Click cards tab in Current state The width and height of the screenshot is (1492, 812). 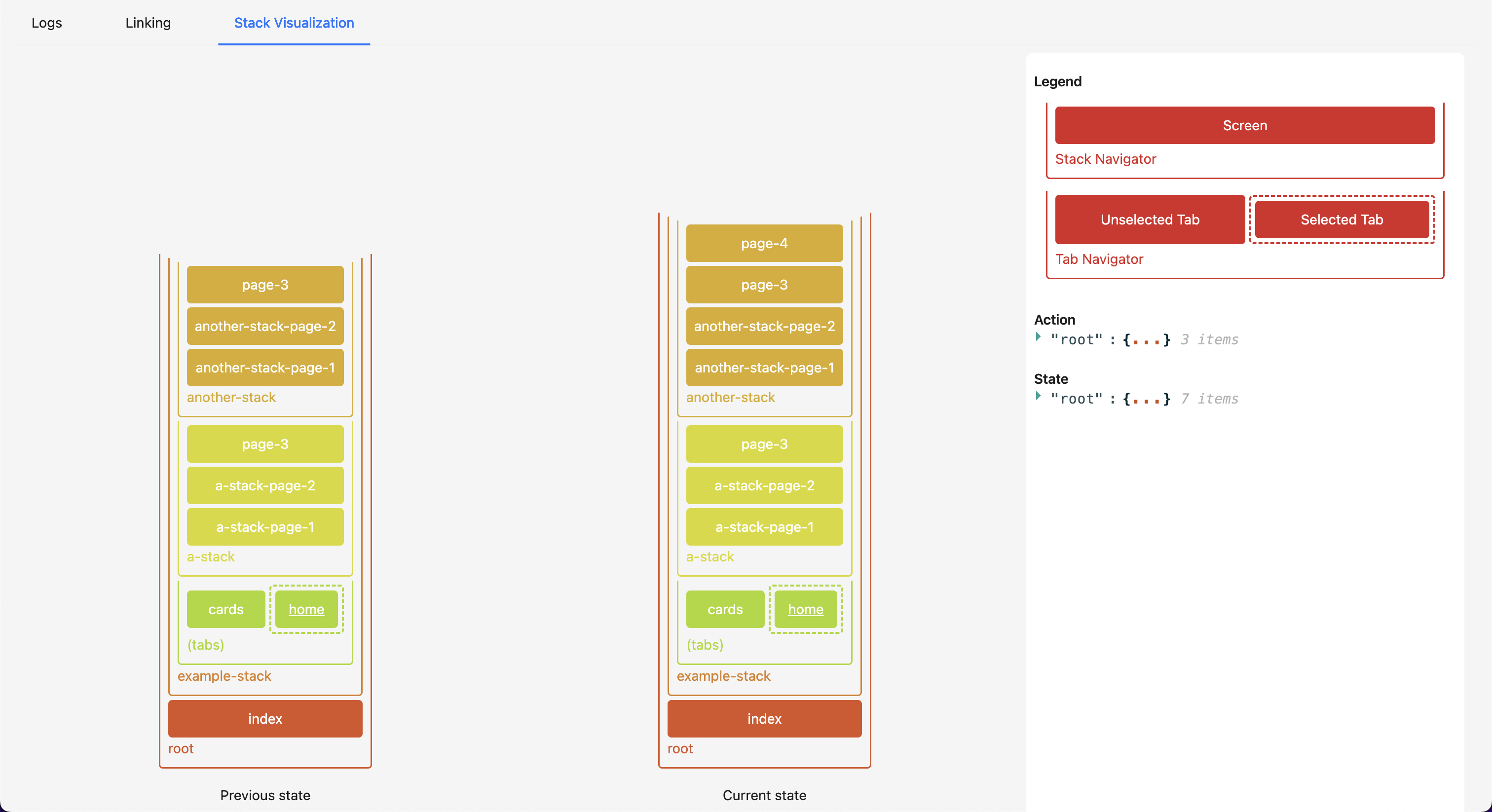(725, 609)
